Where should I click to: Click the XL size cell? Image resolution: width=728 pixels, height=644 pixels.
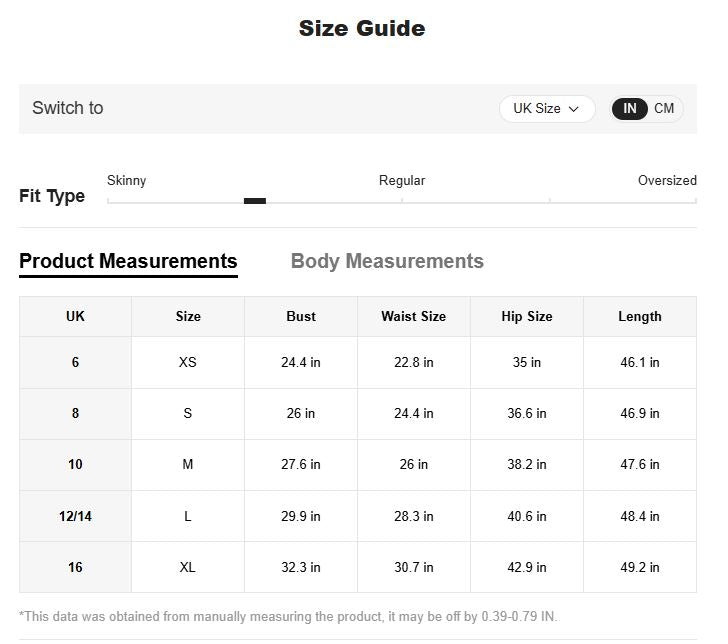click(188, 568)
